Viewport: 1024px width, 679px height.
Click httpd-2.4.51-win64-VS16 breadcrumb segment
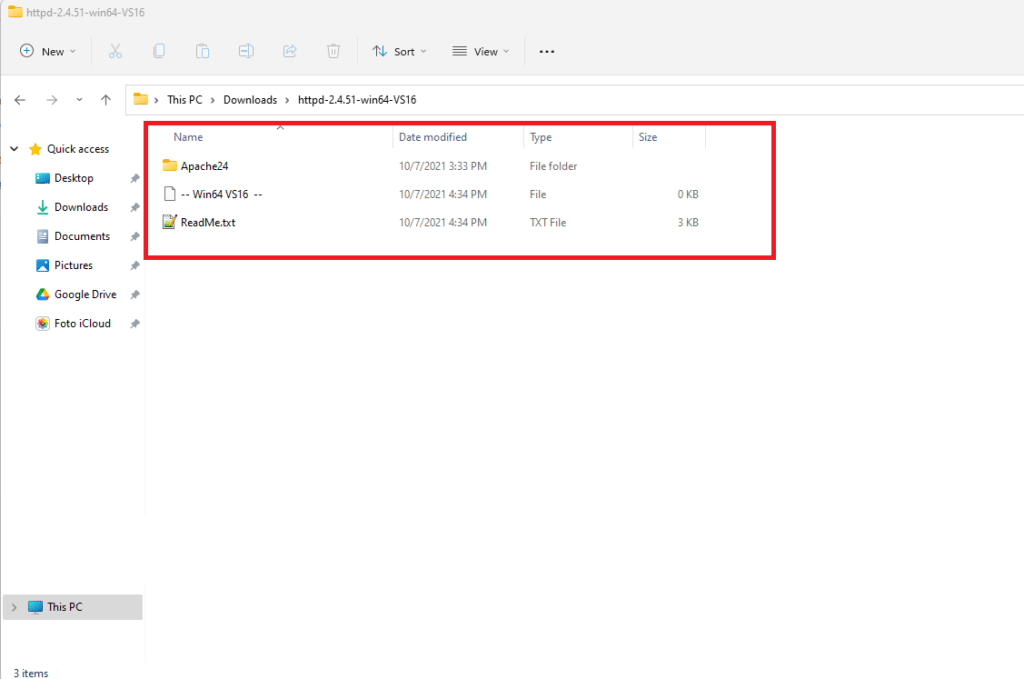pyautogui.click(x=357, y=100)
